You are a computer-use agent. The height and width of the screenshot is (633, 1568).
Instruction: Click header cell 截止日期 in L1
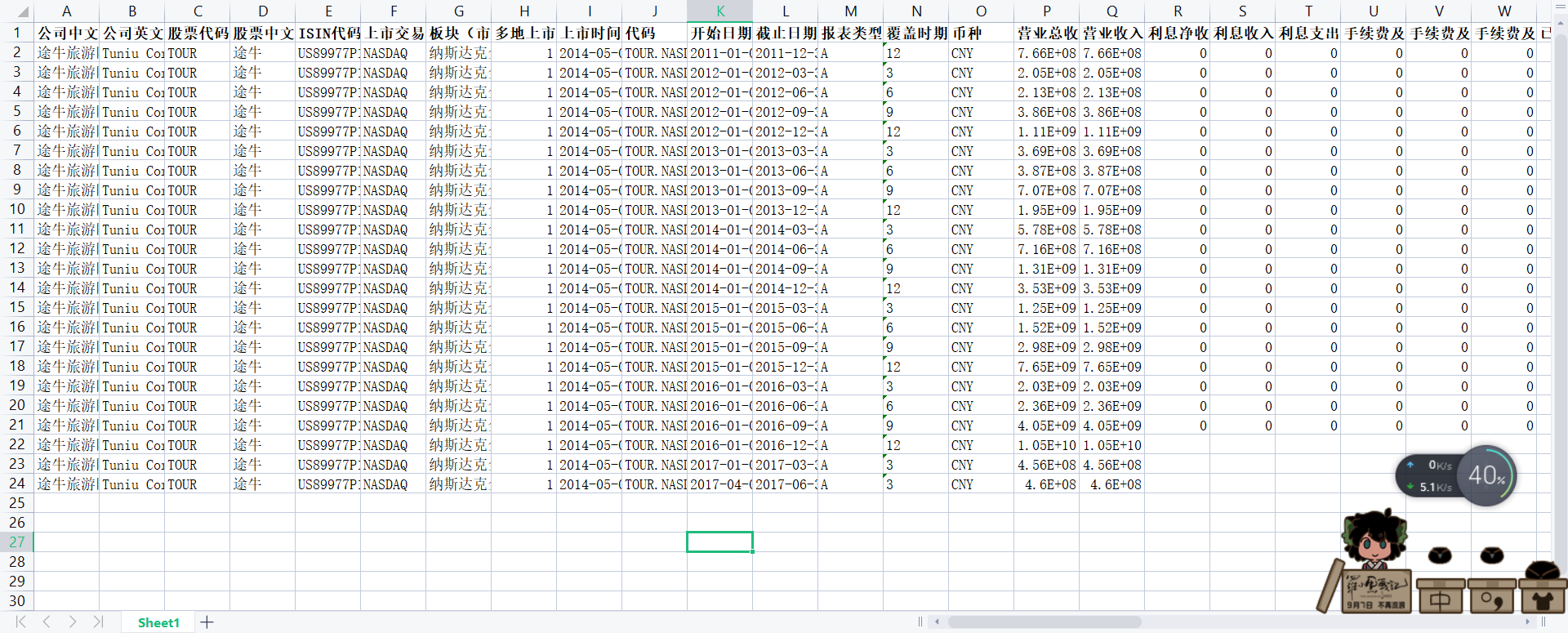click(785, 33)
